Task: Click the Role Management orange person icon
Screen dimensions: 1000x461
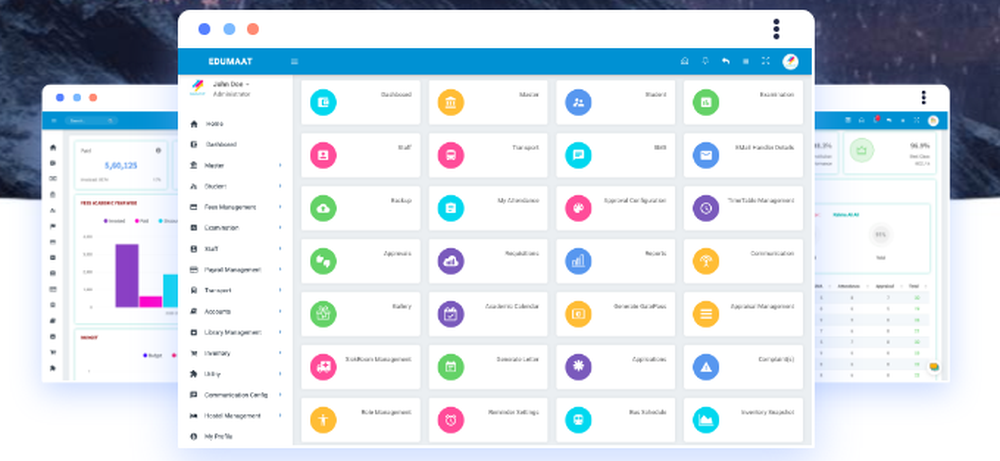Action: 323,420
